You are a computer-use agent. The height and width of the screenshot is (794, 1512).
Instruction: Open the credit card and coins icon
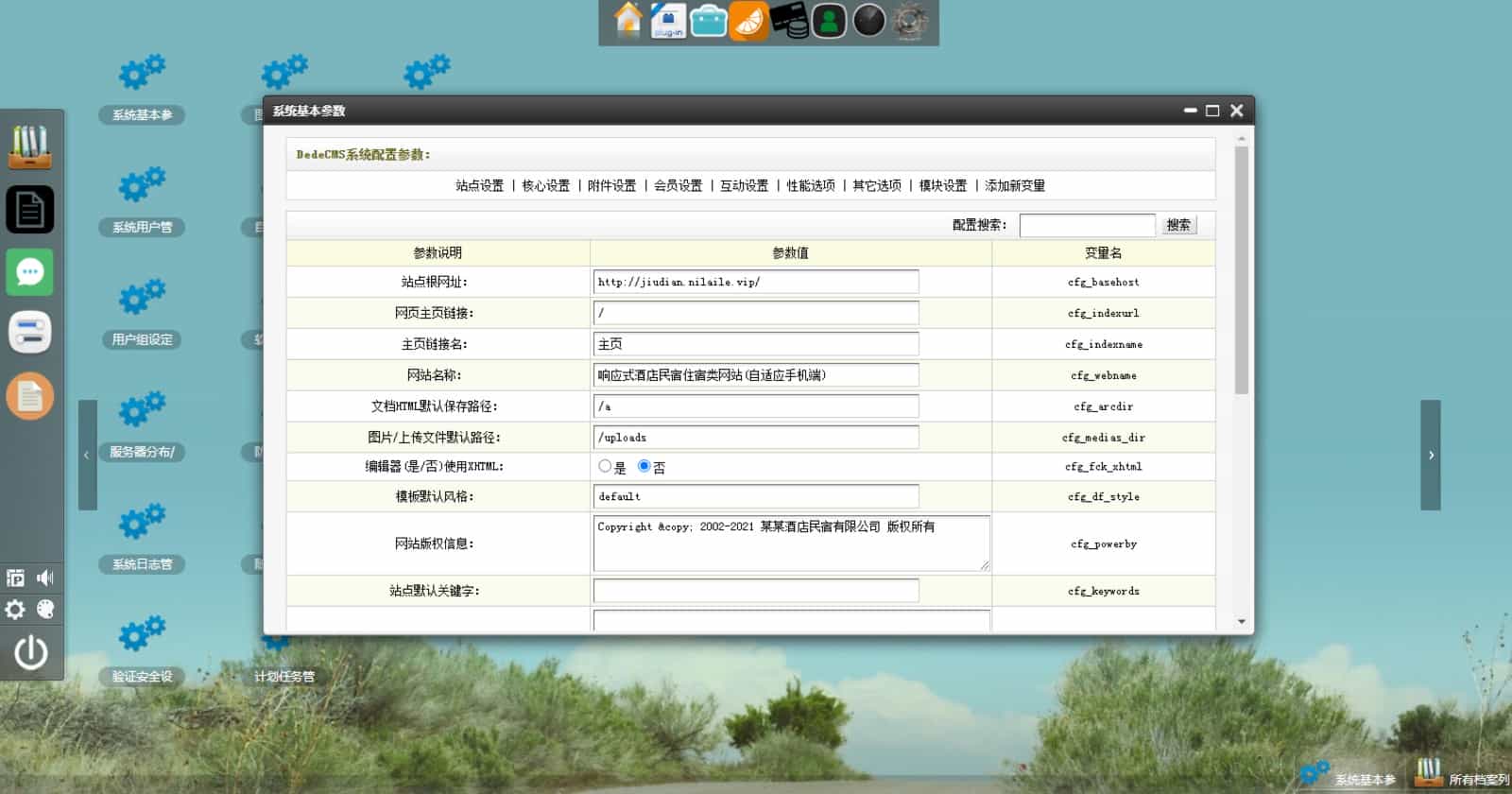789,21
